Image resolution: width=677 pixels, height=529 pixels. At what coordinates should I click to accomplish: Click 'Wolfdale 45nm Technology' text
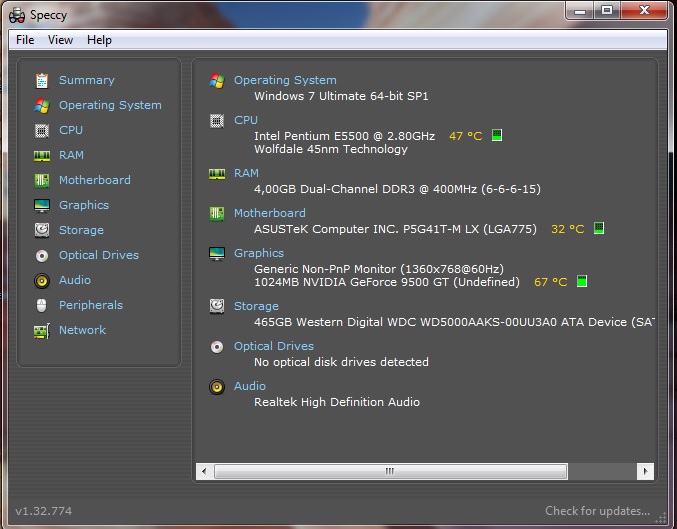coord(331,149)
